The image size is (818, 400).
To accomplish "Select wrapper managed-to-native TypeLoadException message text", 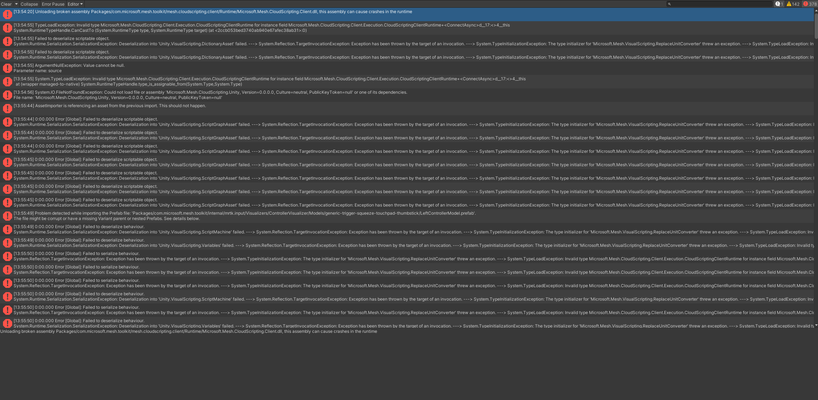I will tap(270, 79).
